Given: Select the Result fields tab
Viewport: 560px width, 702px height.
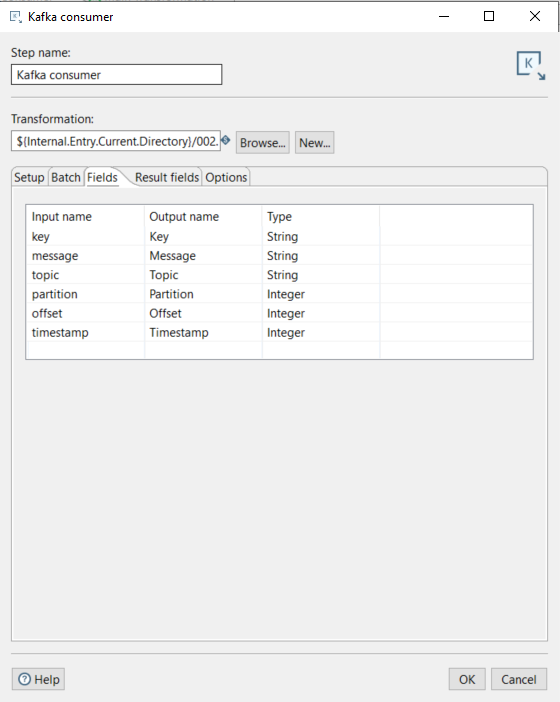Looking at the screenshot, I should pos(167,177).
